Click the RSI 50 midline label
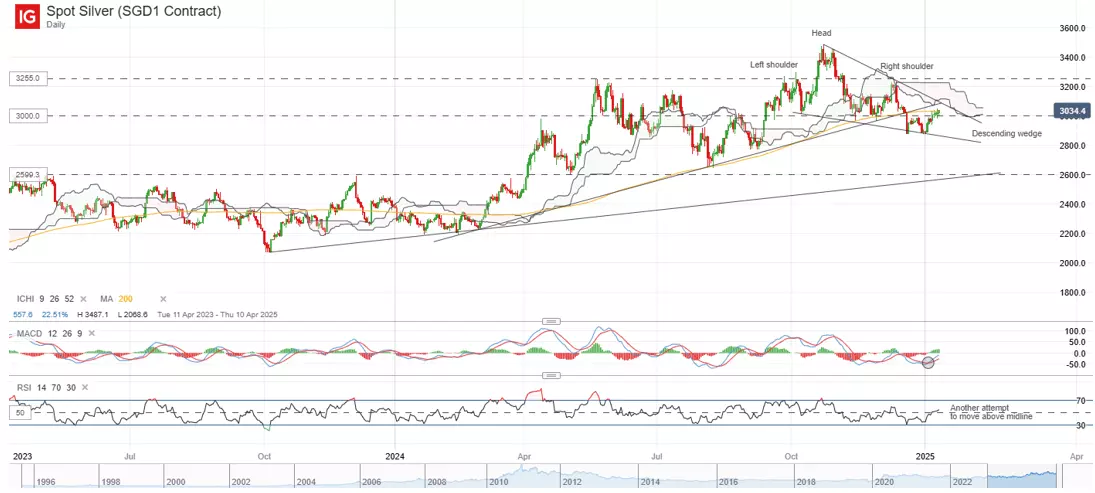 [x=17, y=412]
